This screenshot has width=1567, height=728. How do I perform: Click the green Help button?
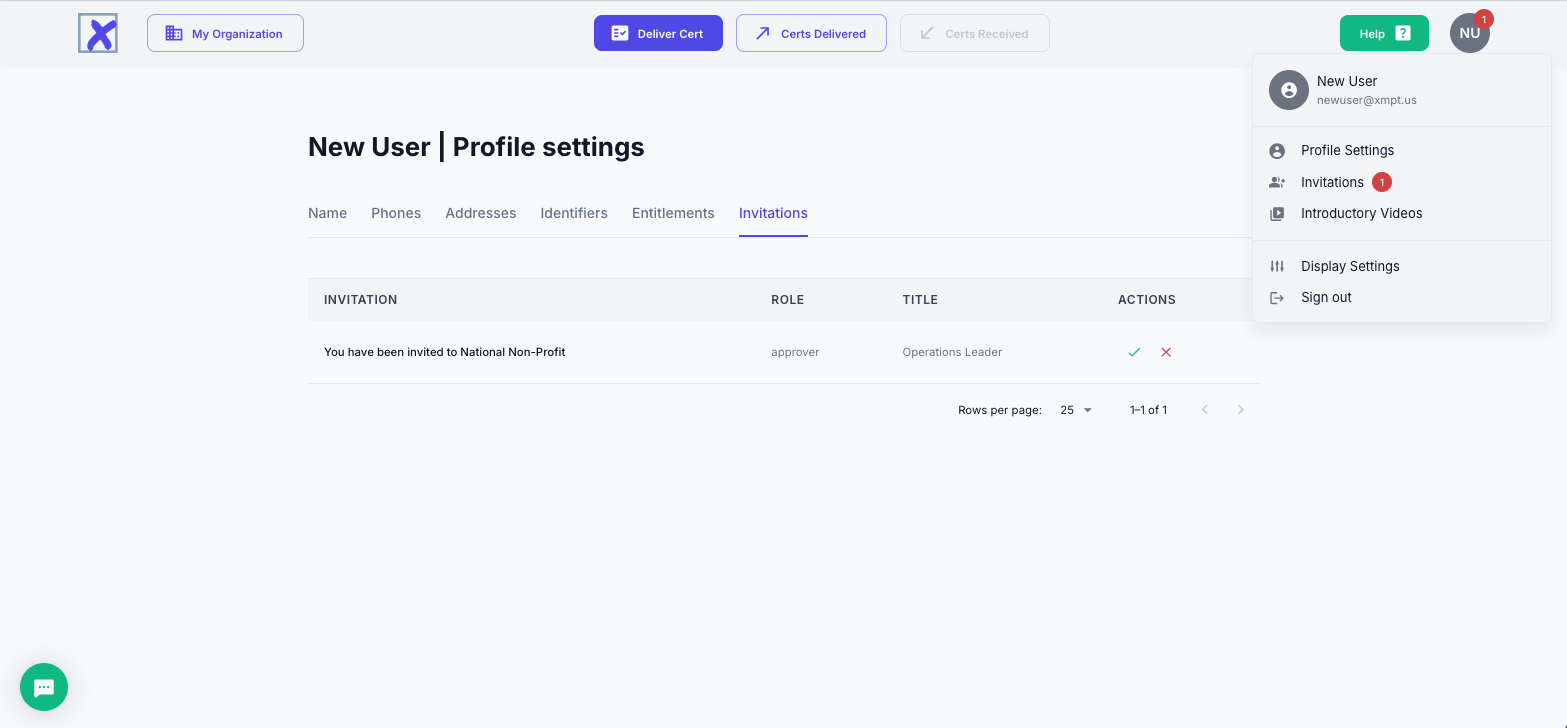coord(1384,33)
